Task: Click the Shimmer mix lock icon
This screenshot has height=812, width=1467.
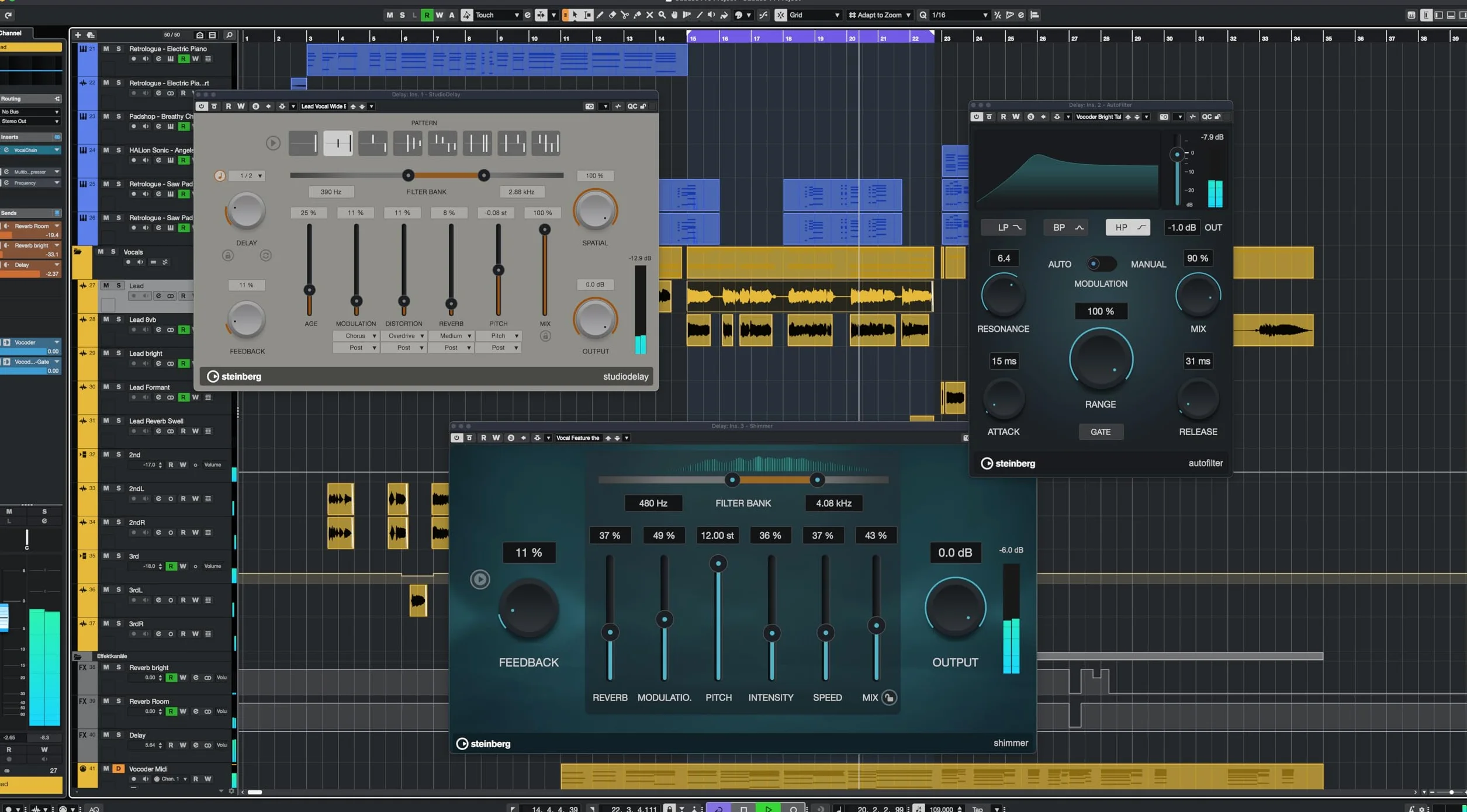Action: pyautogui.click(x=889, y=698)
